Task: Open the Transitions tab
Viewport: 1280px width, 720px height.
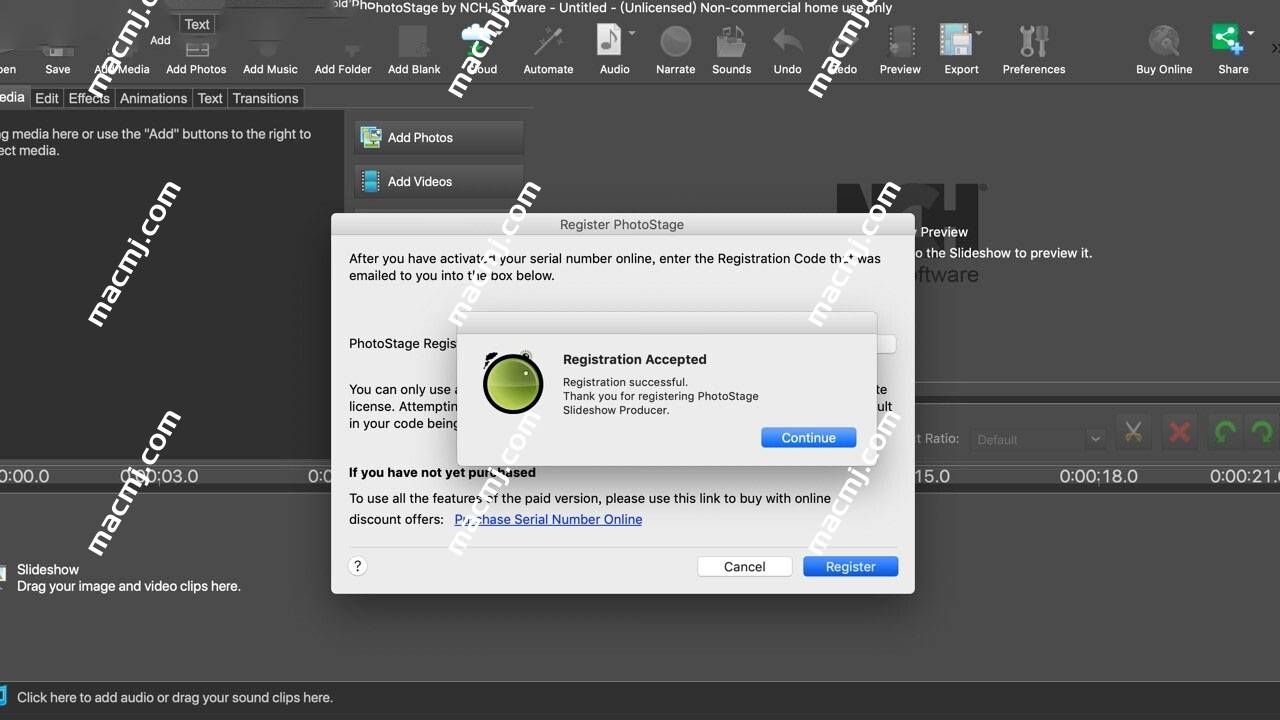Action: (x=265, y=98)
